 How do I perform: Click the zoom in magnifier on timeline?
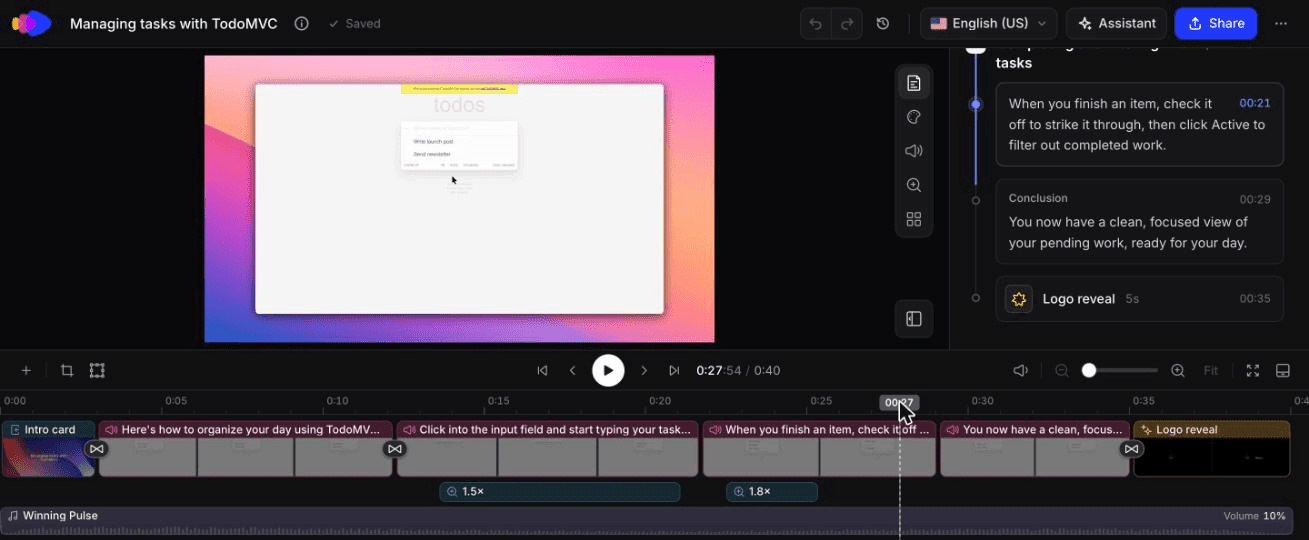pyautogui.click(x=1178, y=370)
